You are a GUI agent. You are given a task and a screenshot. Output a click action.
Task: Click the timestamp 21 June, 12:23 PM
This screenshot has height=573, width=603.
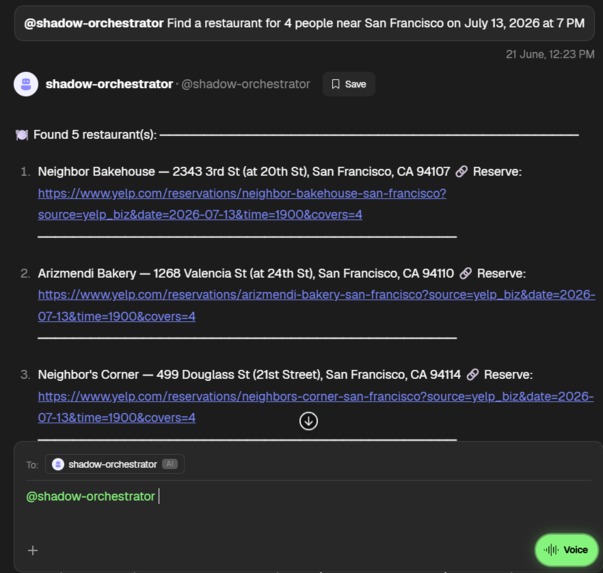pos(550,54)
